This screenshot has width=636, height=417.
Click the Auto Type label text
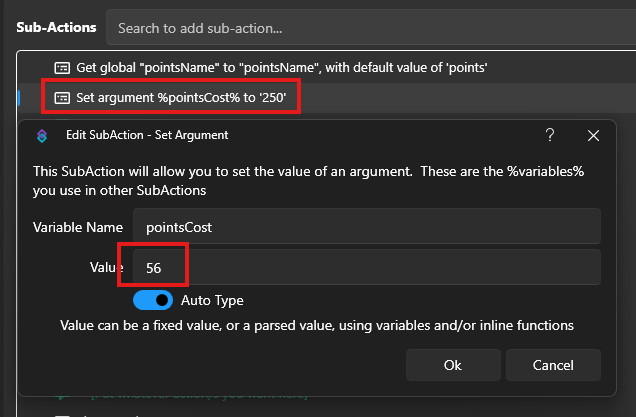click(212, 300)
